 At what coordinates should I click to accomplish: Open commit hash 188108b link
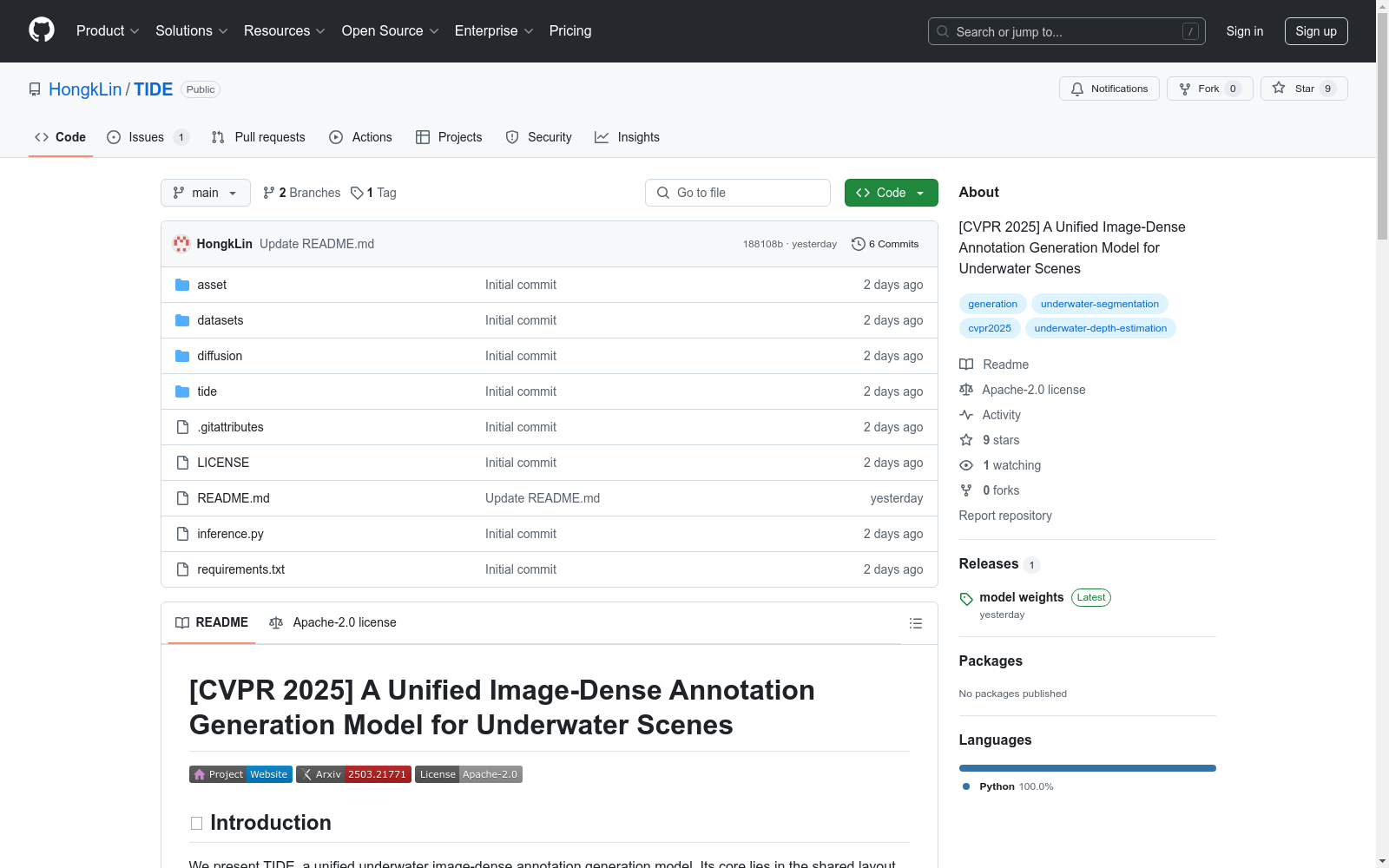pyautogui.click(x=763, y=244)
